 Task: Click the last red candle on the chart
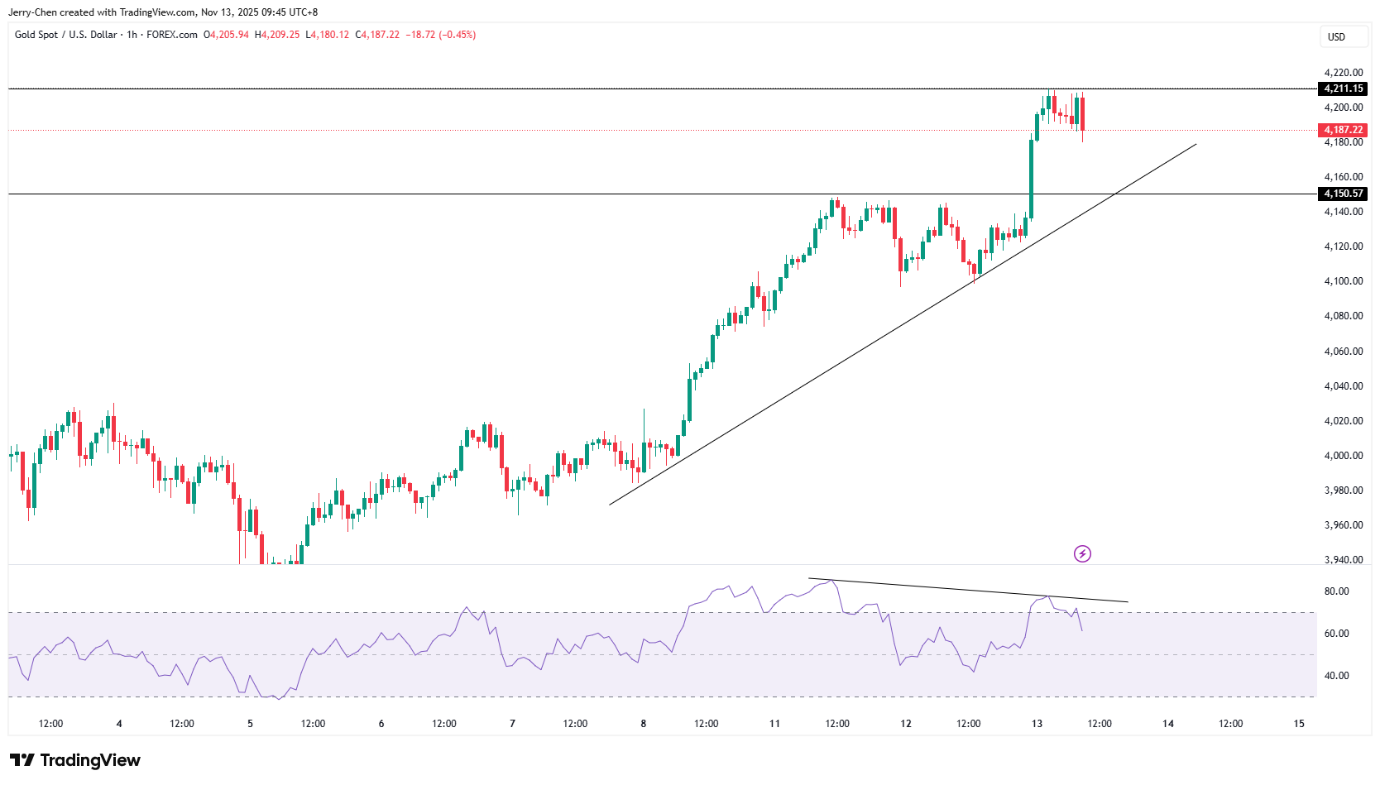1082,112
